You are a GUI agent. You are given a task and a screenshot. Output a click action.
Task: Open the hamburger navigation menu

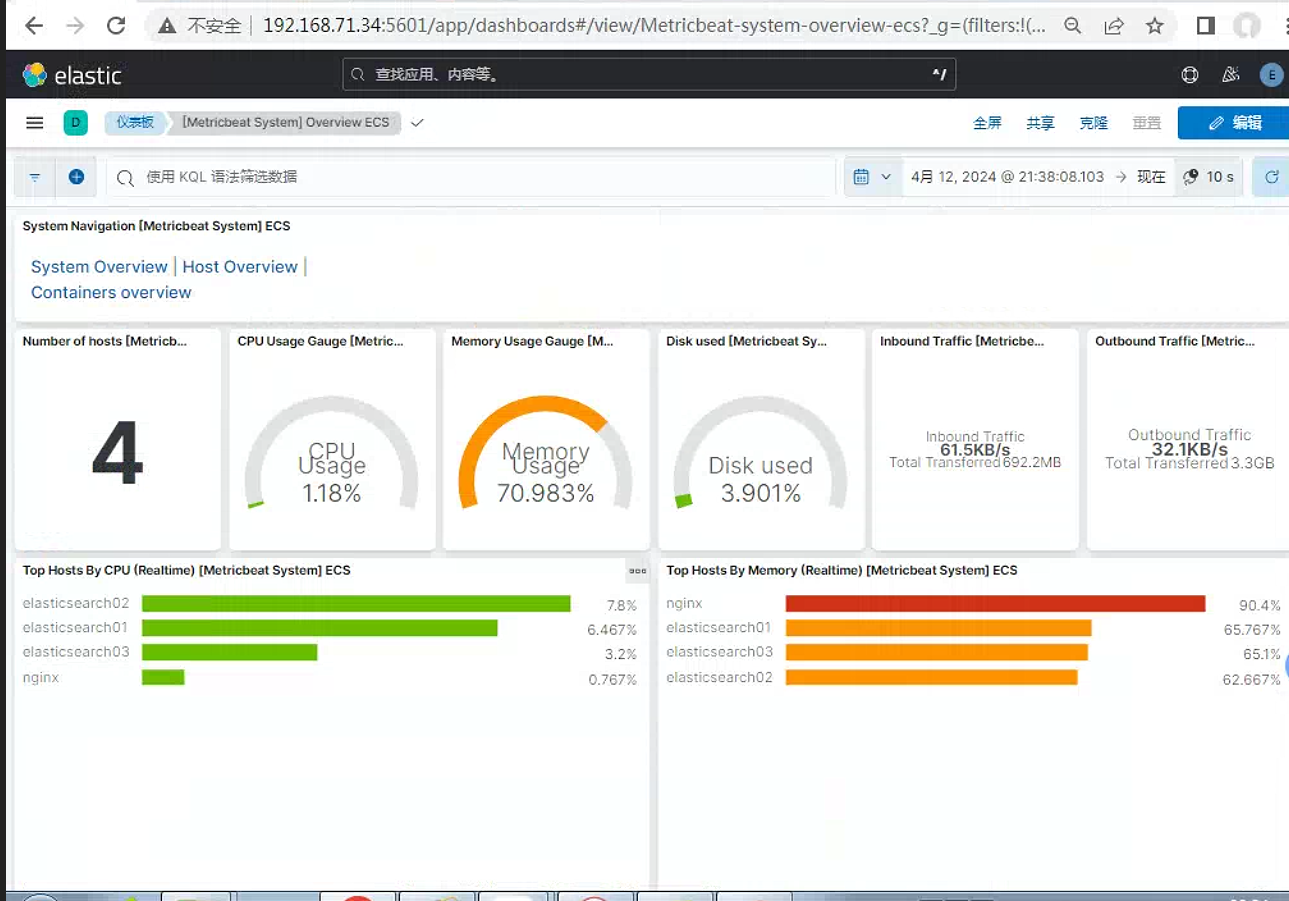[35, 123]
